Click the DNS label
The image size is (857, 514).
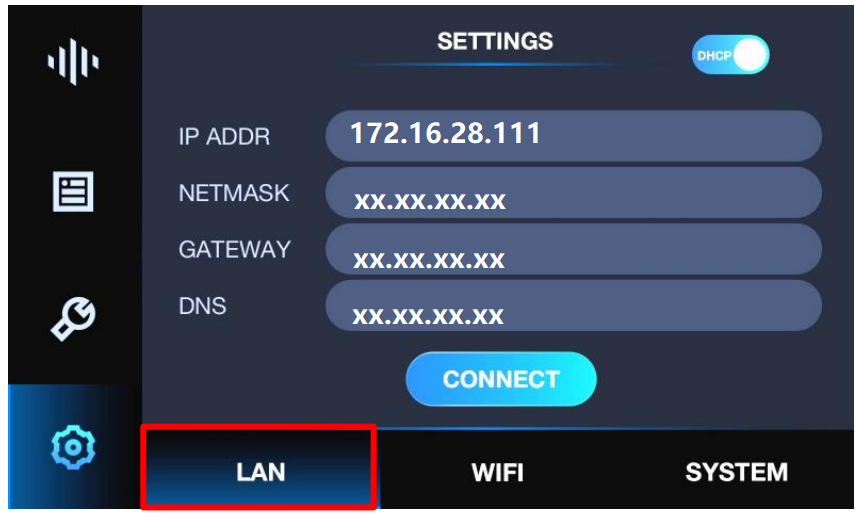click(202, 306)
